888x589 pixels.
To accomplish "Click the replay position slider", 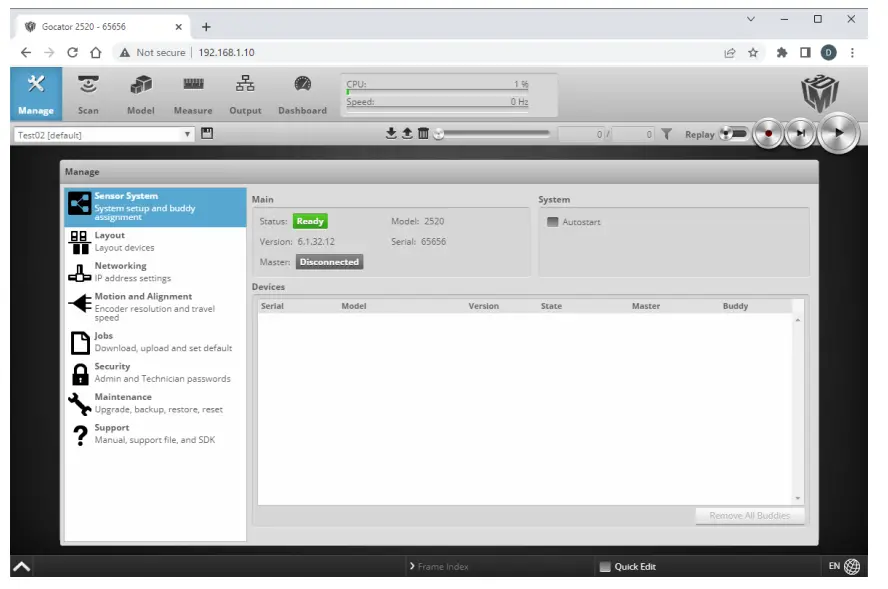I will [x=493, y=134].
